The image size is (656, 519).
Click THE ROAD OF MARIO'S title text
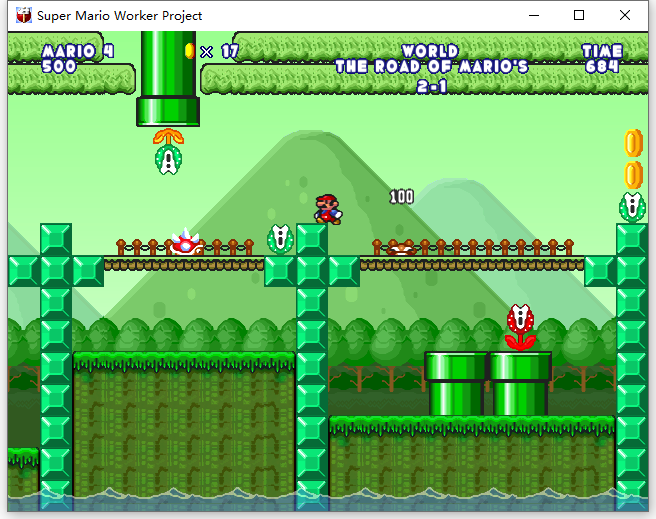[x=432, y=66]
